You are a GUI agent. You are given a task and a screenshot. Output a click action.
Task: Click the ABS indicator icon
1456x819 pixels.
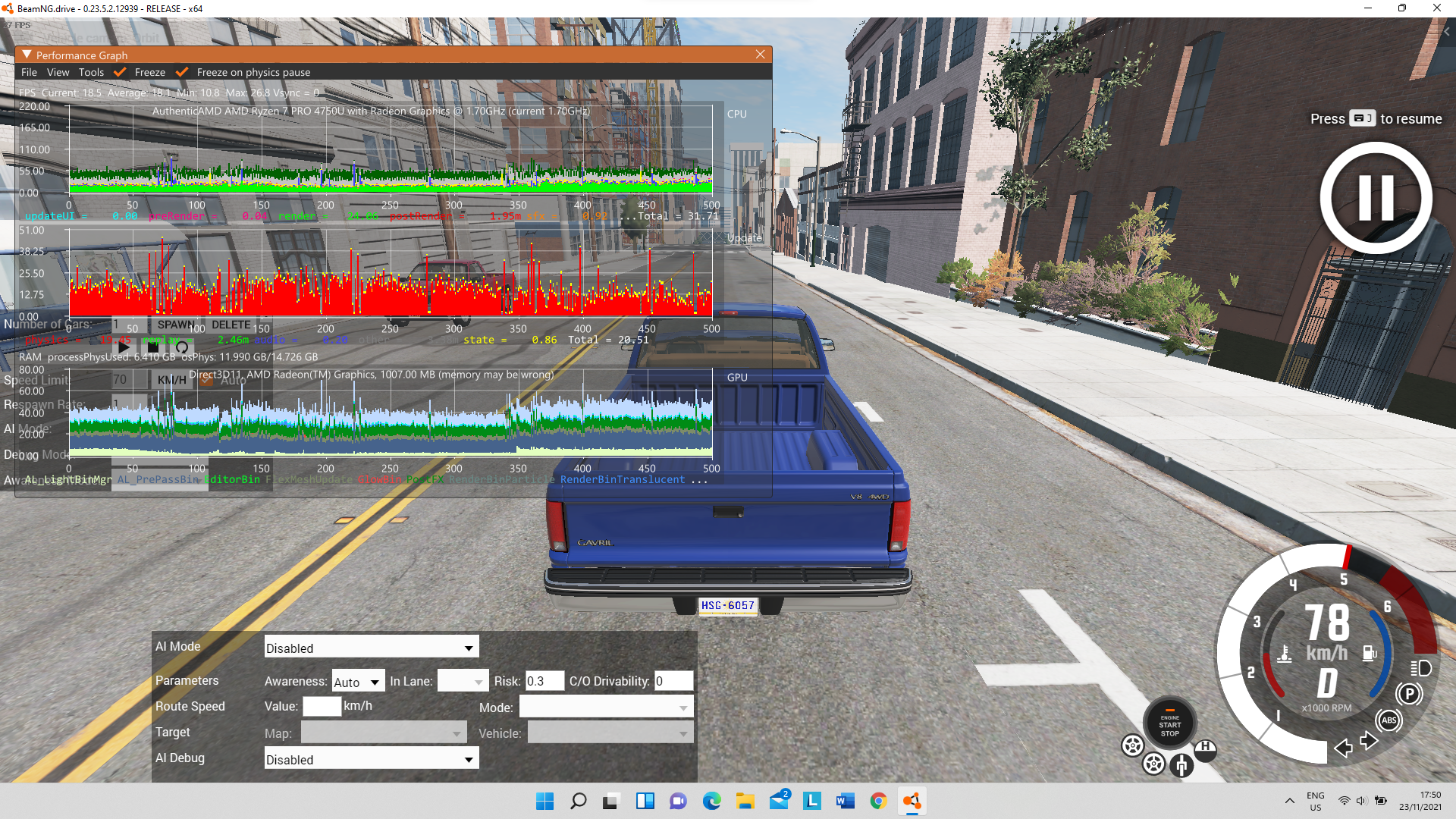pos(1389,720)
